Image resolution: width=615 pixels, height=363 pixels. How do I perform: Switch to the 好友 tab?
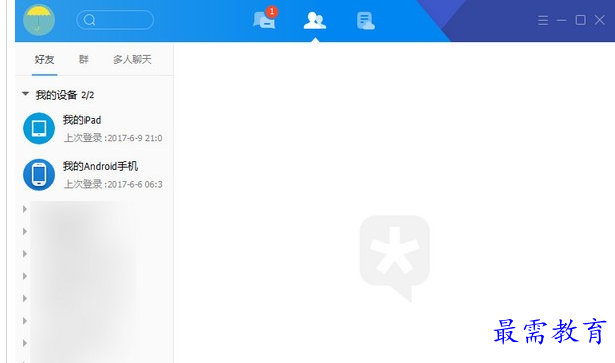point(44,60)
